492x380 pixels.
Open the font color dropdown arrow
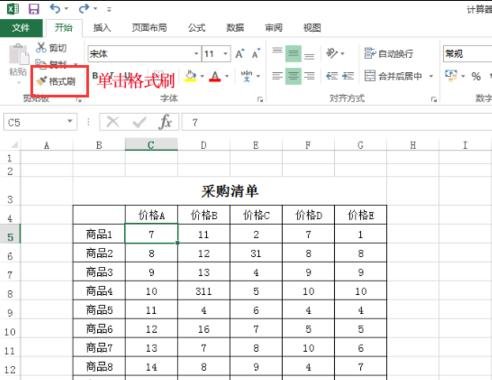click(227, 76)
